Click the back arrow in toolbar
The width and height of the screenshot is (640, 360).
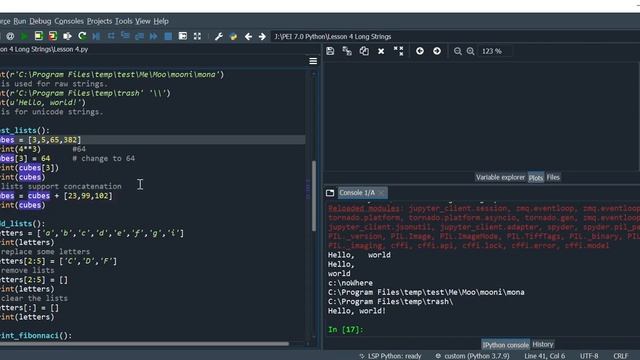click(248, 36)
